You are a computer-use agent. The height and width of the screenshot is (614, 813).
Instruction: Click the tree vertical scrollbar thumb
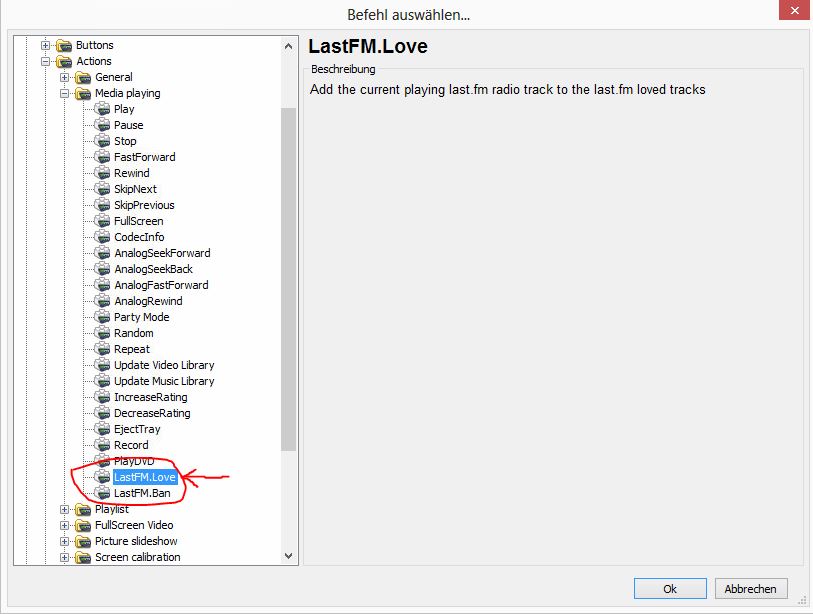click(x=289, y=279)
